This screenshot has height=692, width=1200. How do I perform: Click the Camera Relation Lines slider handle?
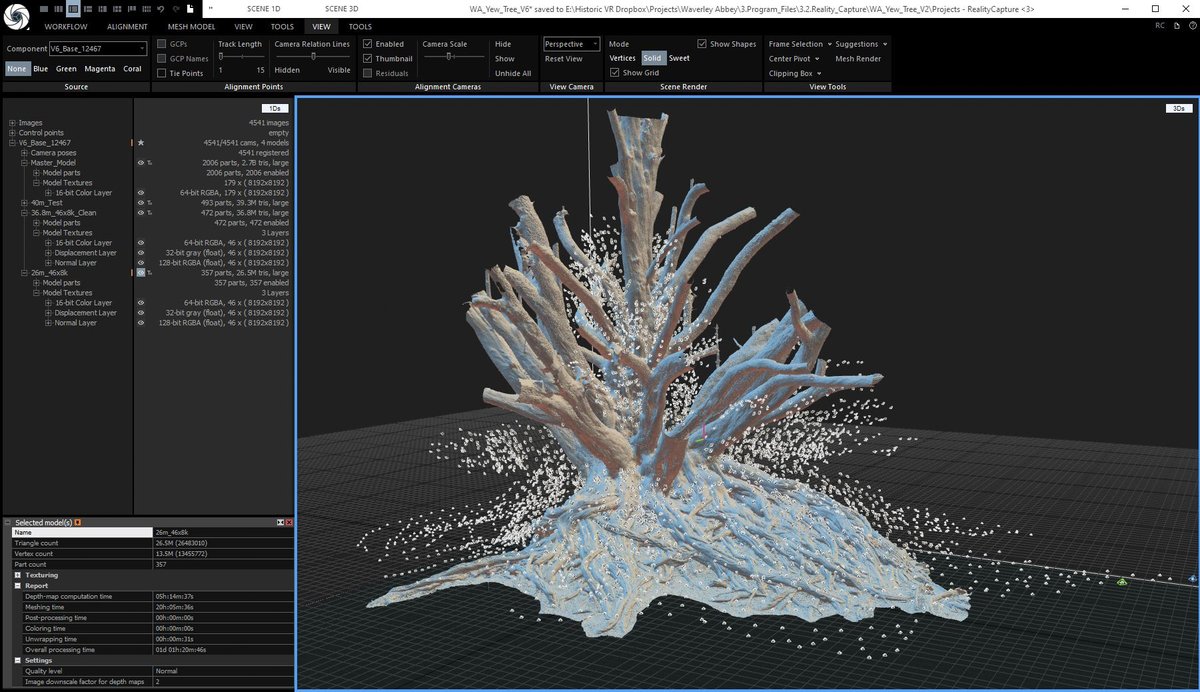click(314, 57)
